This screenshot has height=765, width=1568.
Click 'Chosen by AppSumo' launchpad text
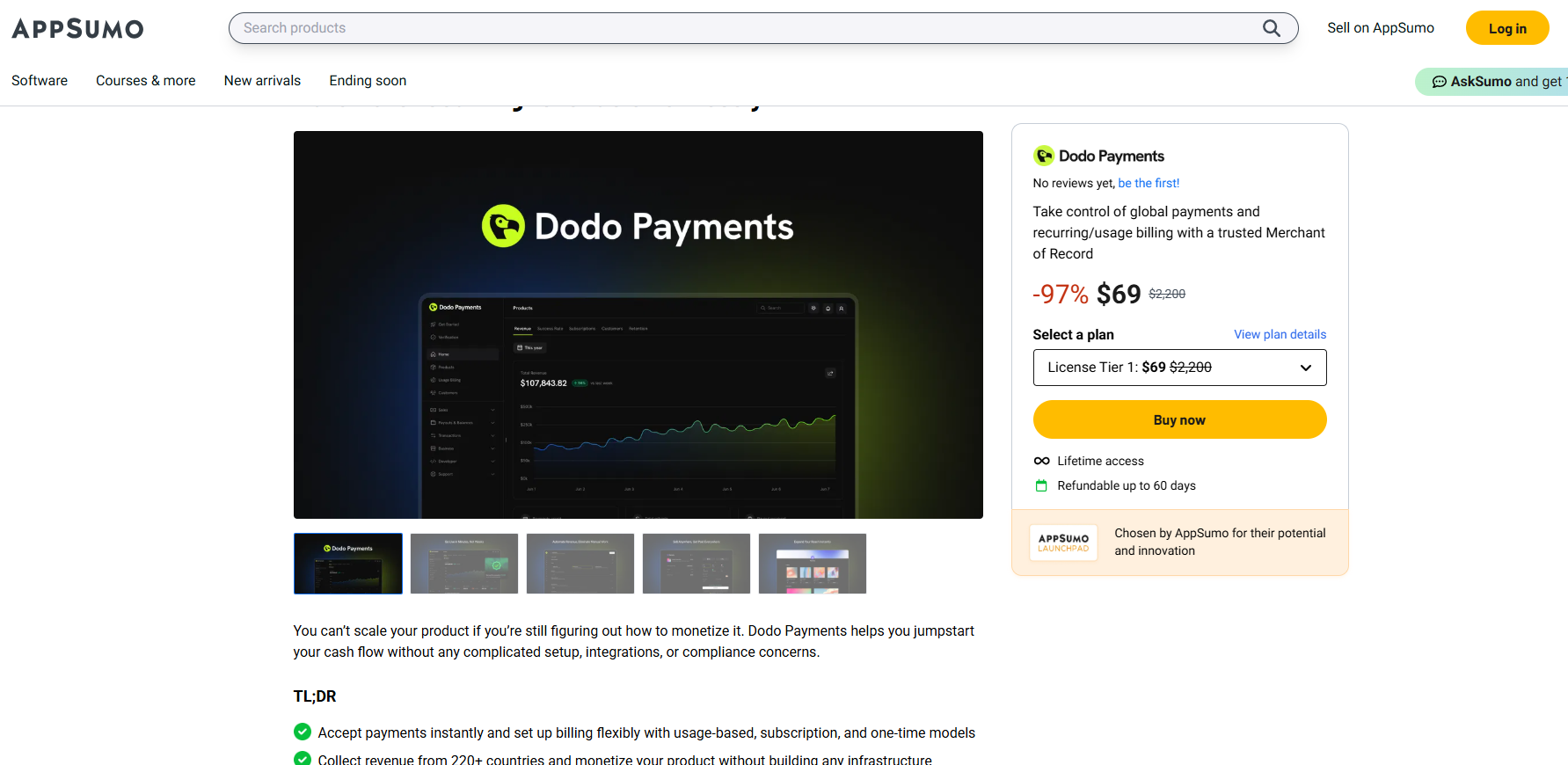(1220, 542)
